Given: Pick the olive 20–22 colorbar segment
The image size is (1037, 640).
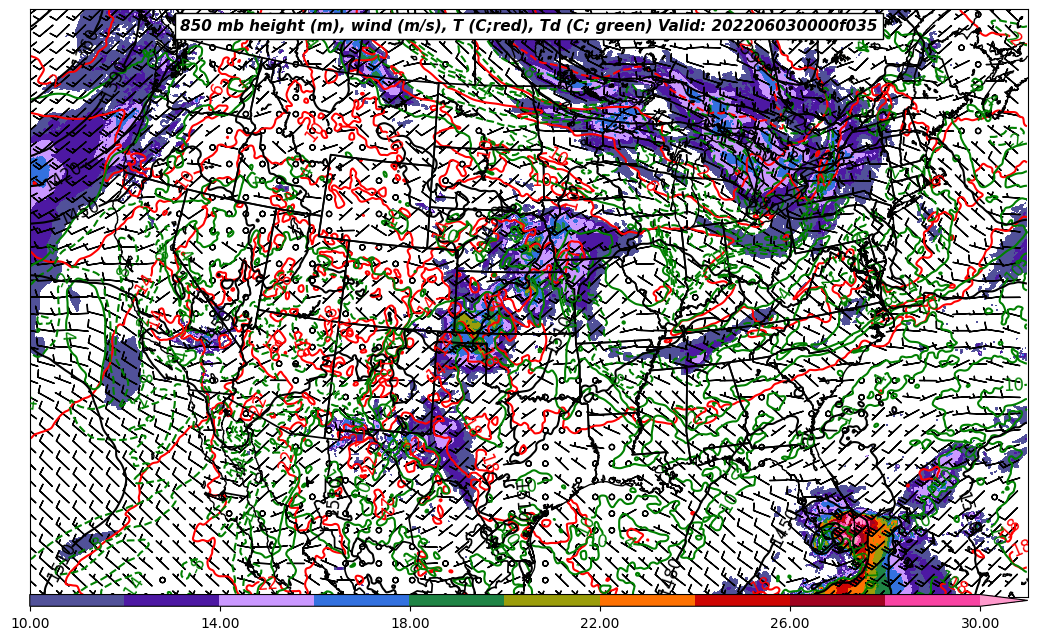Looking at the screenshot, I should coord(552,601).
